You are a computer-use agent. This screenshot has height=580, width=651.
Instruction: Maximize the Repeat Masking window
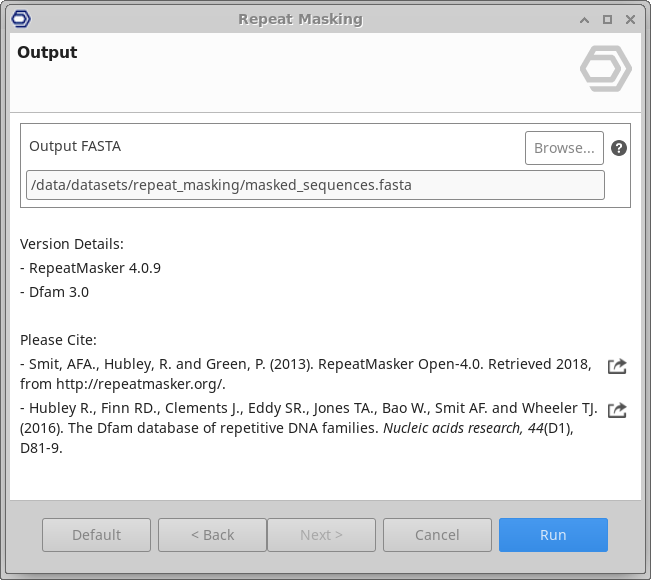pyautogui.click(x=607, y=19)
